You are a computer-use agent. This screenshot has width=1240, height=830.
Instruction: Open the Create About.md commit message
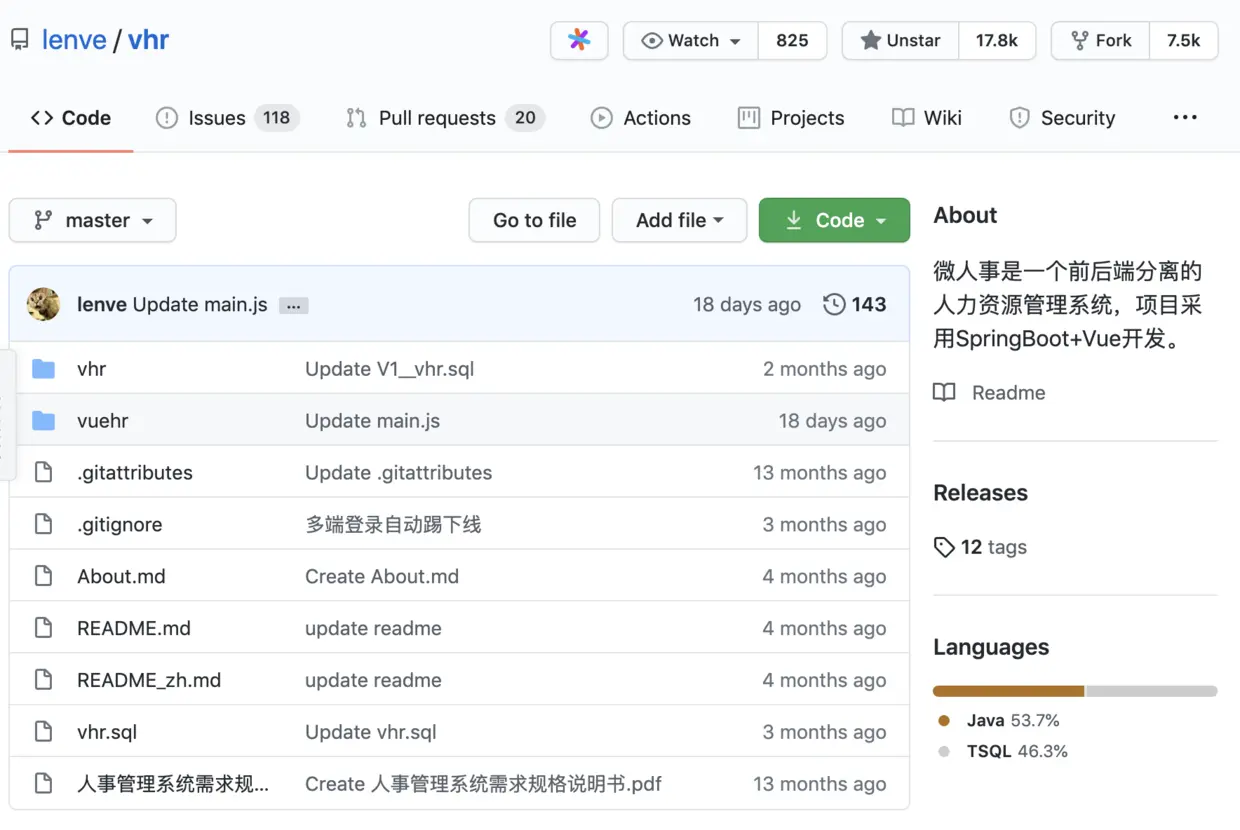(382, 577)
